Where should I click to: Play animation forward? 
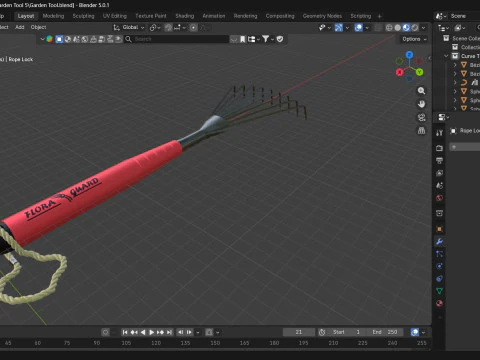[x=151, y=332]
